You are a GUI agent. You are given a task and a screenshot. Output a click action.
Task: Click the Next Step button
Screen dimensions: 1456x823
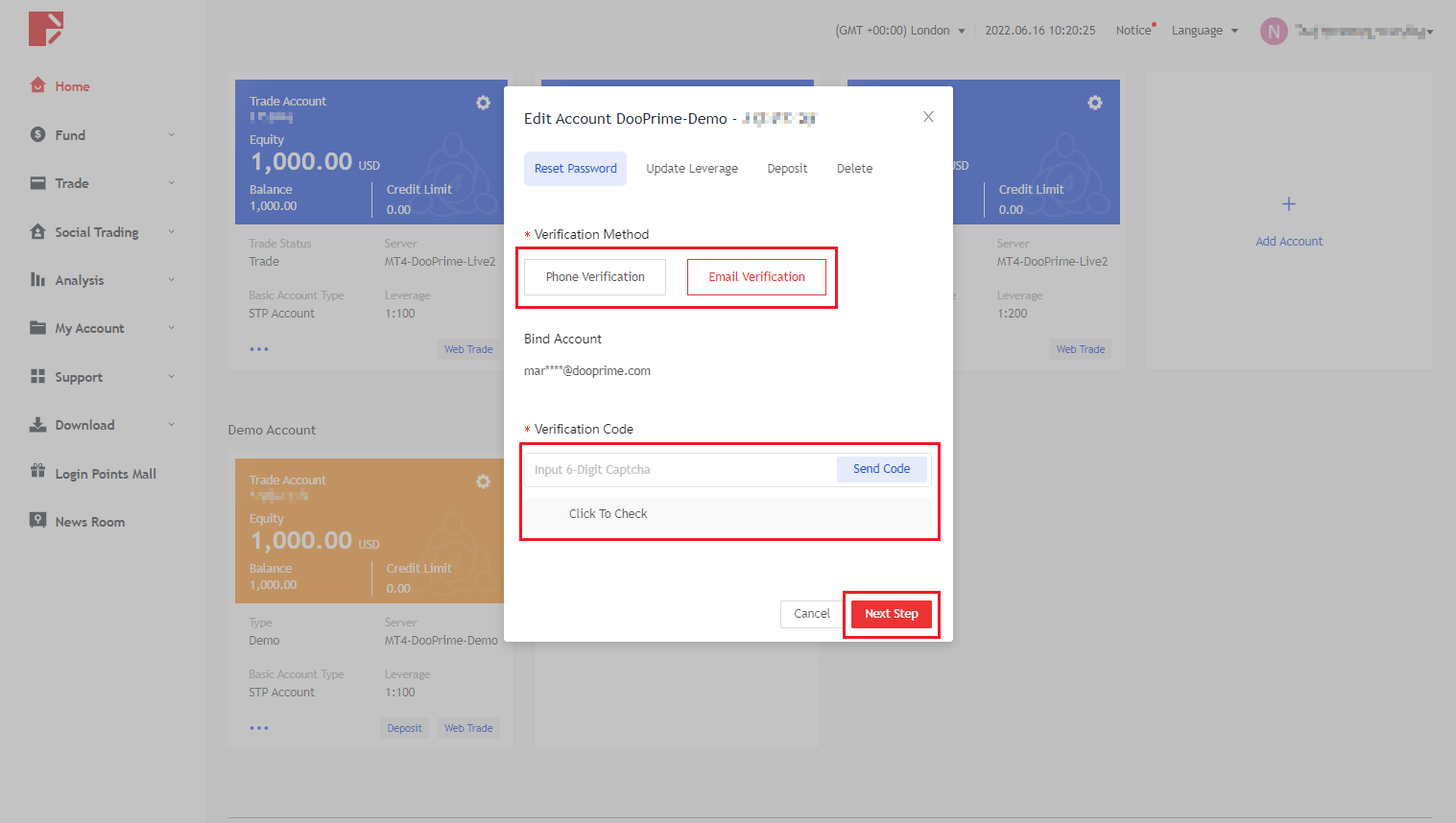click(891, 614)
